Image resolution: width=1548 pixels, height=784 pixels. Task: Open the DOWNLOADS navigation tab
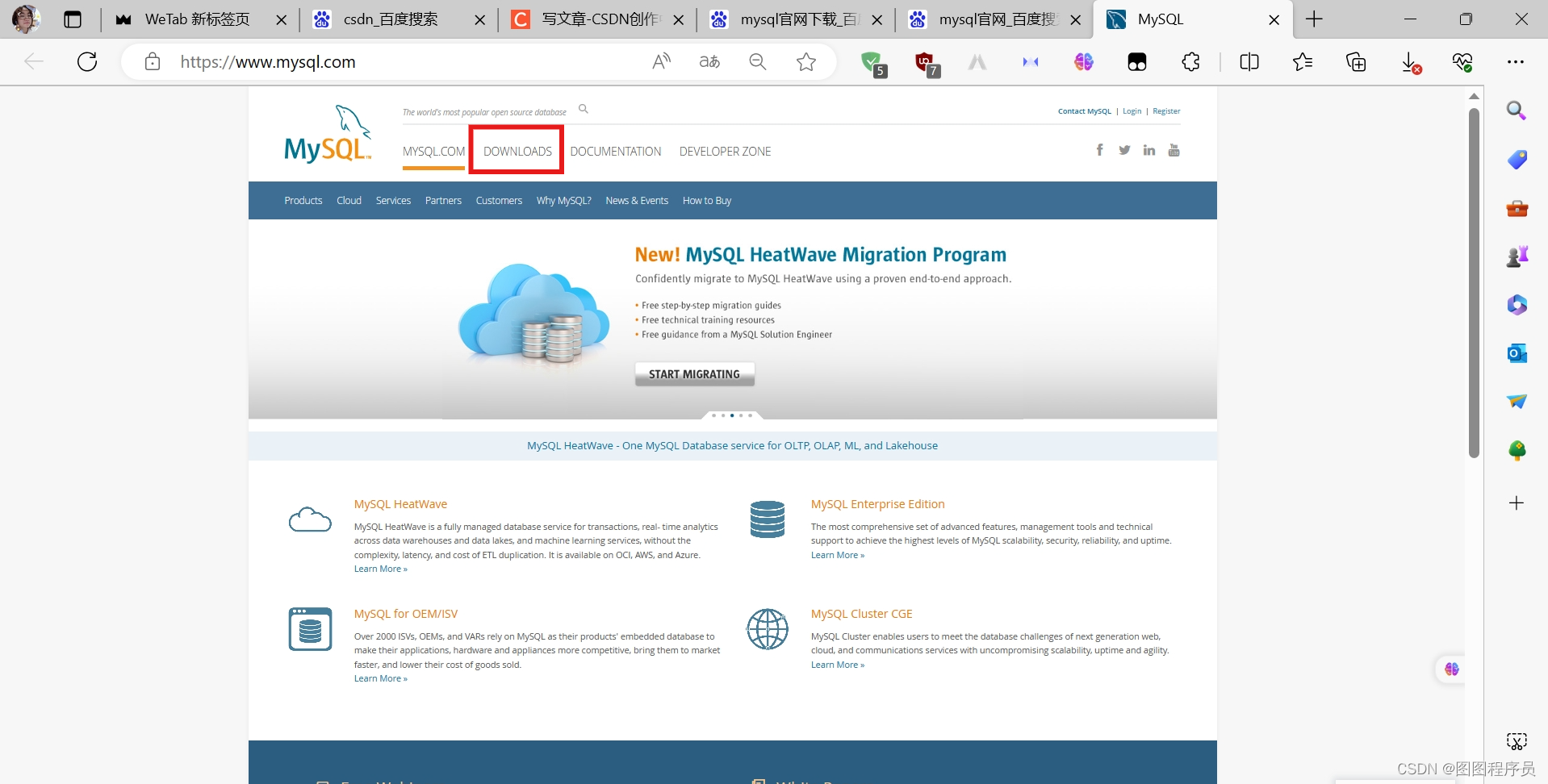click(x=517, y=152)
